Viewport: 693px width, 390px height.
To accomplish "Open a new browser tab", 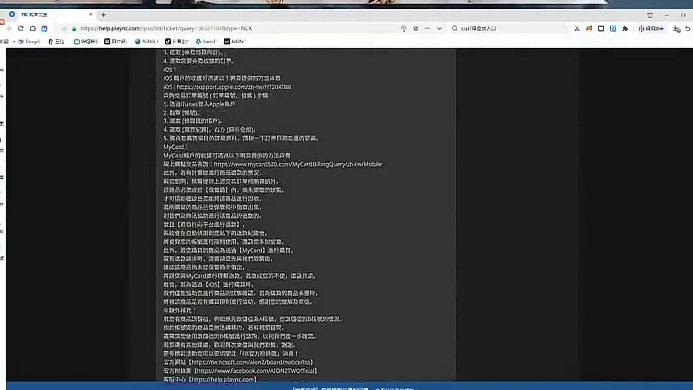I will 103,15.
